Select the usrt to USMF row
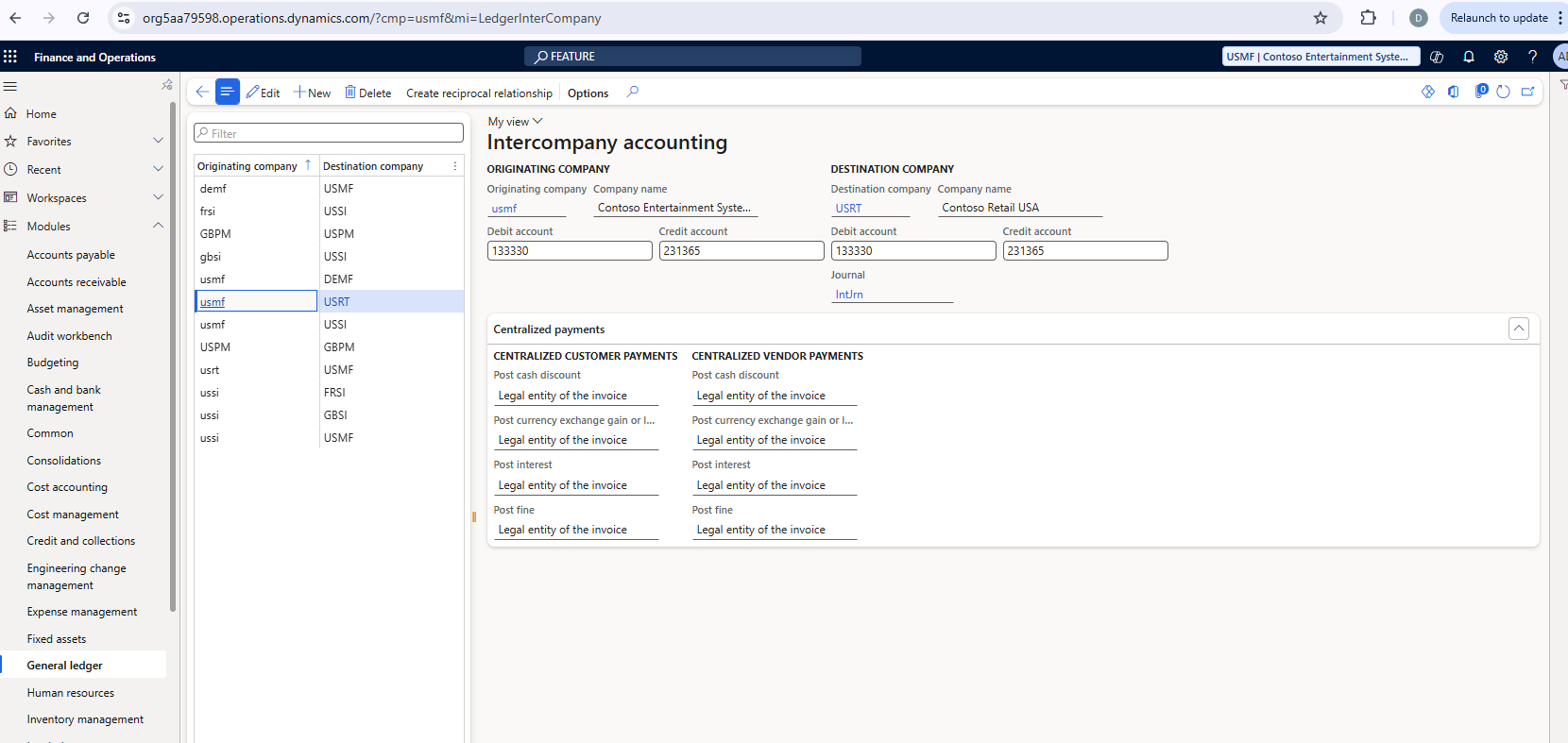Image resolution: width=1568 pixels, height=743 pixels. pyautogui.click(x=329, y=370)
